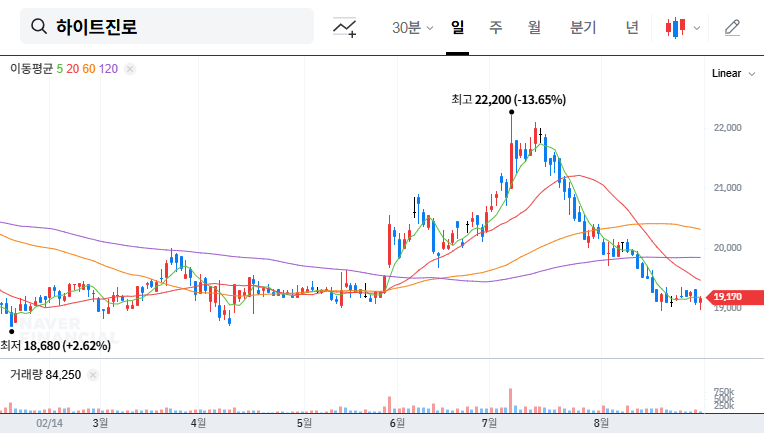This screenshot has width=764, height=433.
Task: Switch to the 분기 quarterly tab
Action: coord(583,27)
